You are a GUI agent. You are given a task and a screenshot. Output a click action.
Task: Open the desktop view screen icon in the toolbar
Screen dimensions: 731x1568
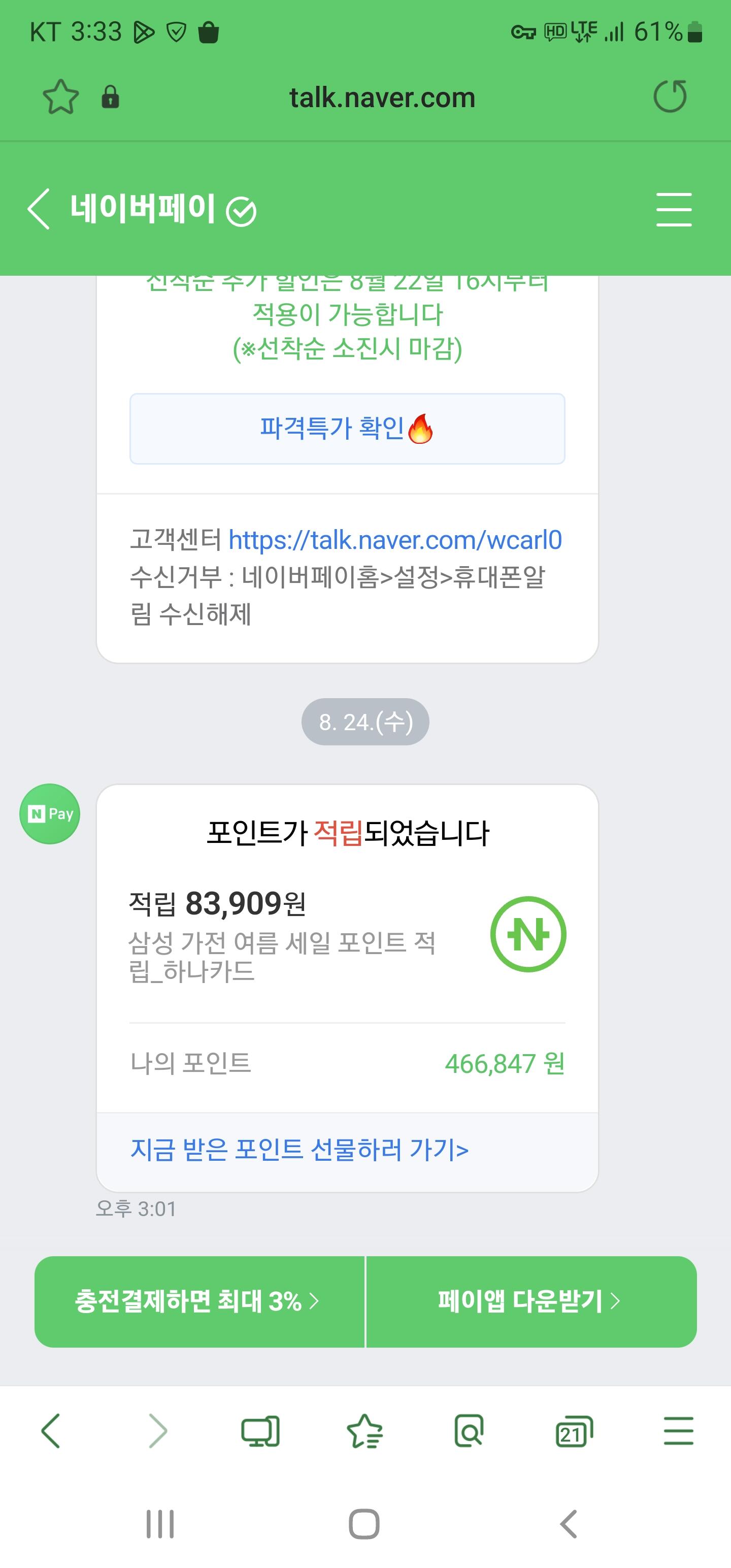[x=260, y=1430]
